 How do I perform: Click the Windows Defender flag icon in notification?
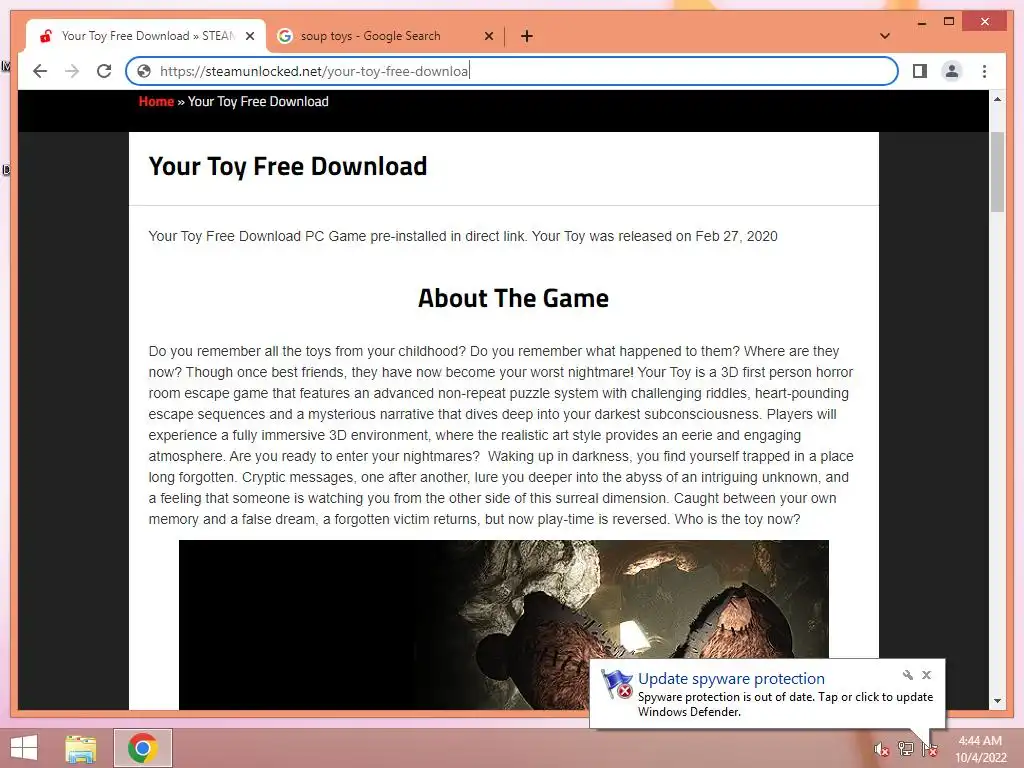(616, 684)
